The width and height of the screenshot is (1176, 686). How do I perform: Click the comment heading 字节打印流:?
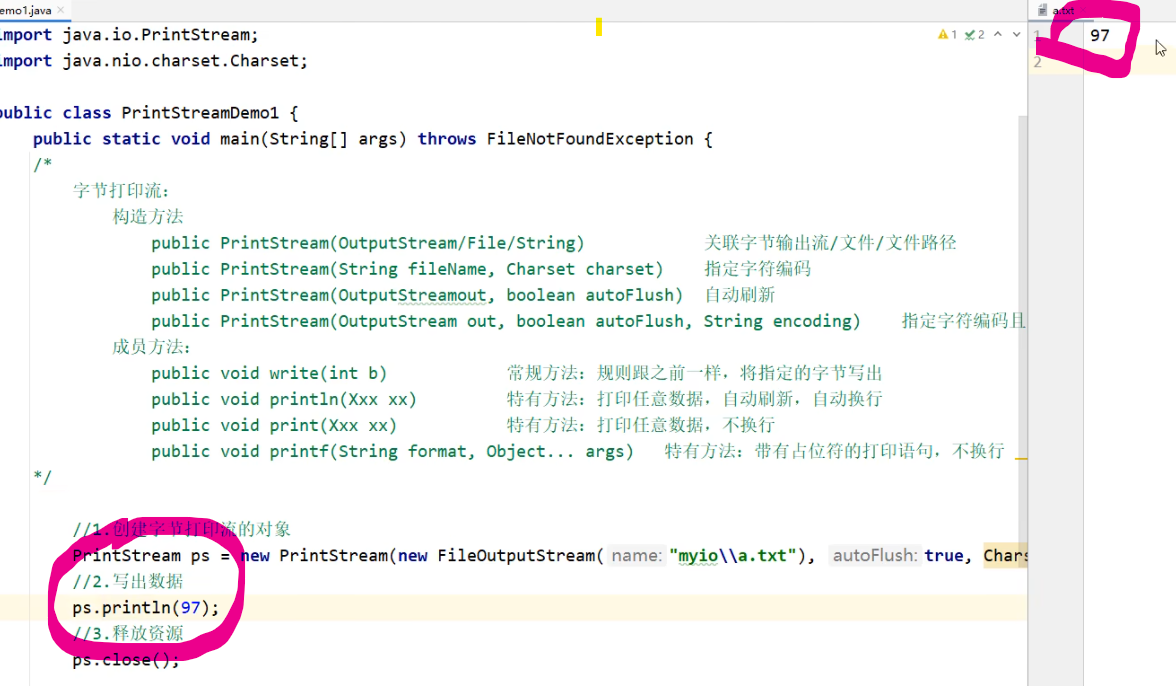(x=122, y=190)
